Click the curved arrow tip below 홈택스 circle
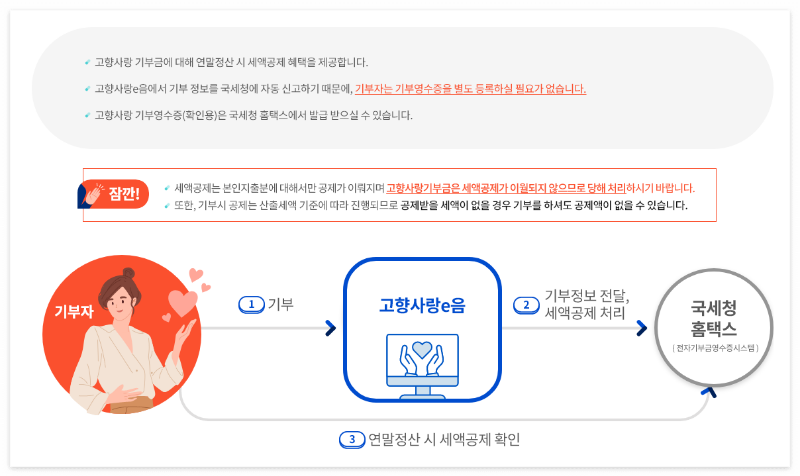Image resolution: width=800 pixels, height=476 pixels. click(709, 392)
